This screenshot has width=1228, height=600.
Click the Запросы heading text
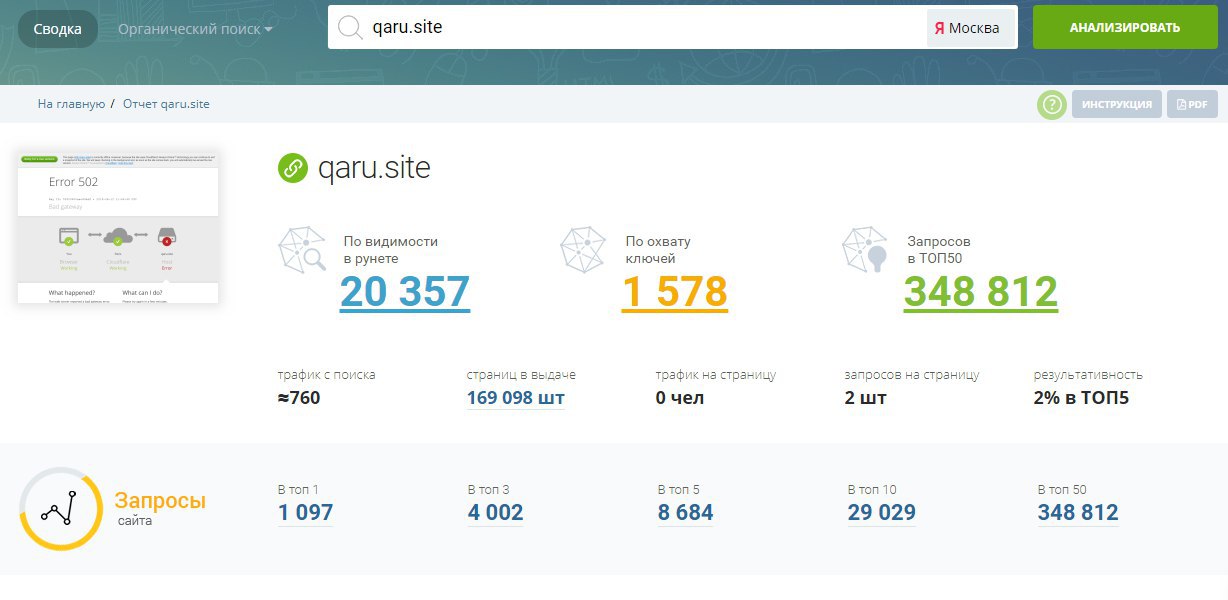tap(160, 501)
